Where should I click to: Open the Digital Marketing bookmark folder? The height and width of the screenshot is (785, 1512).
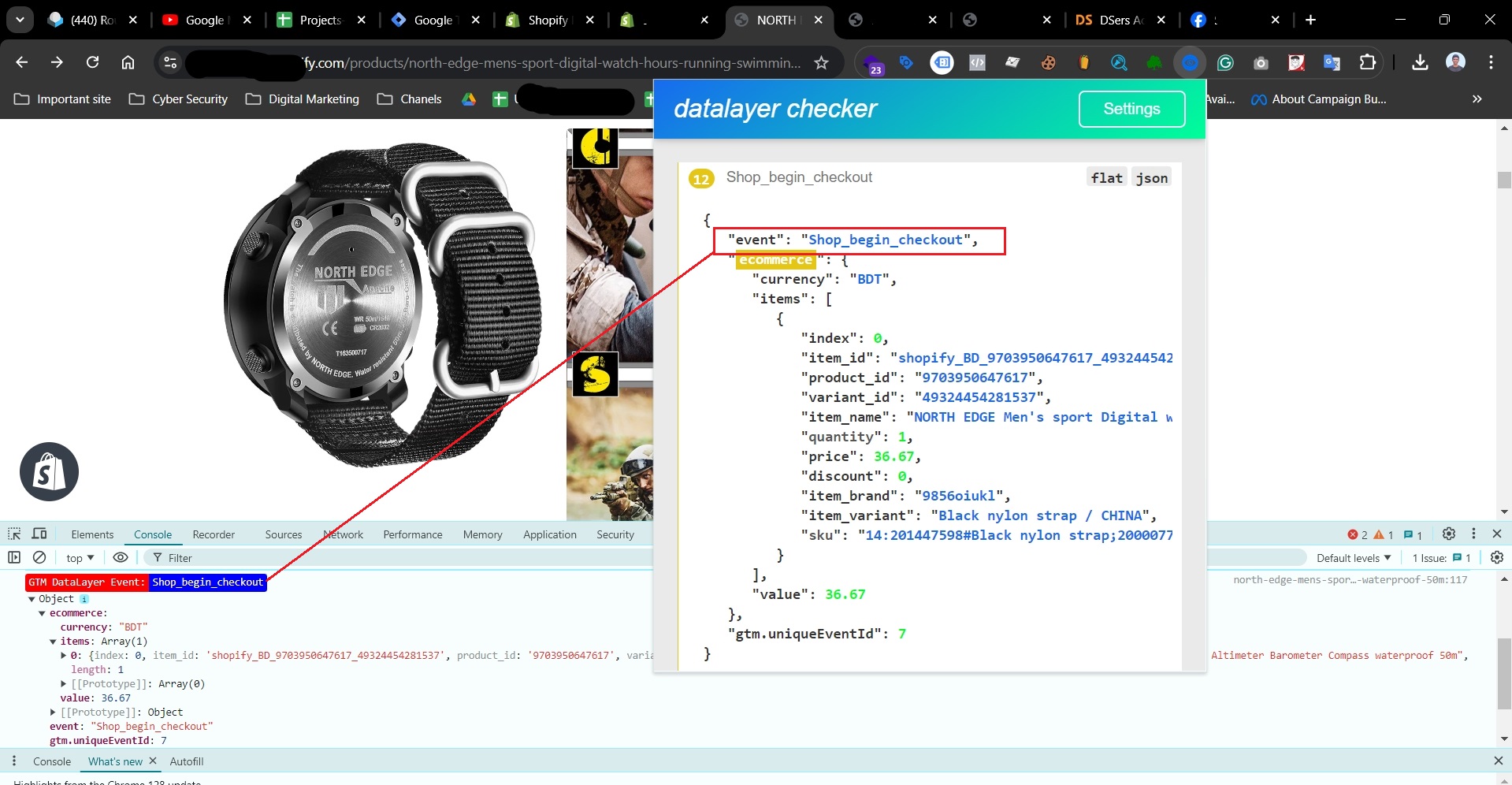[x=303, y=99]
